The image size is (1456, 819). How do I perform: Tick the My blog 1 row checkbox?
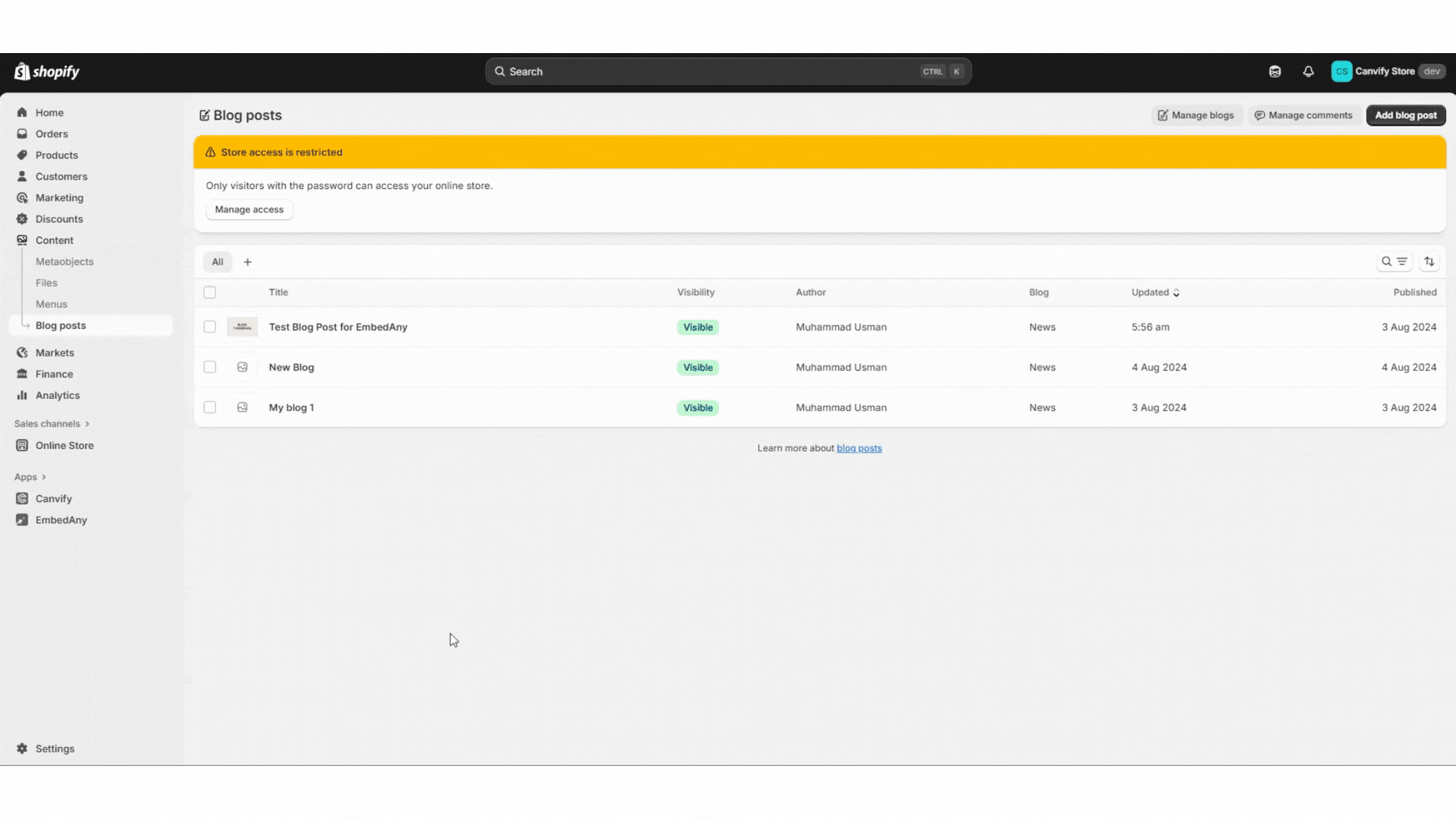point(210,407)
